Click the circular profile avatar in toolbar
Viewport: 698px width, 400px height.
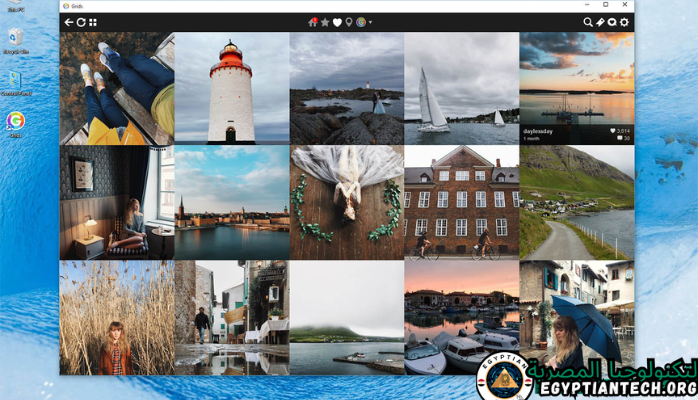tap(360, 22)
